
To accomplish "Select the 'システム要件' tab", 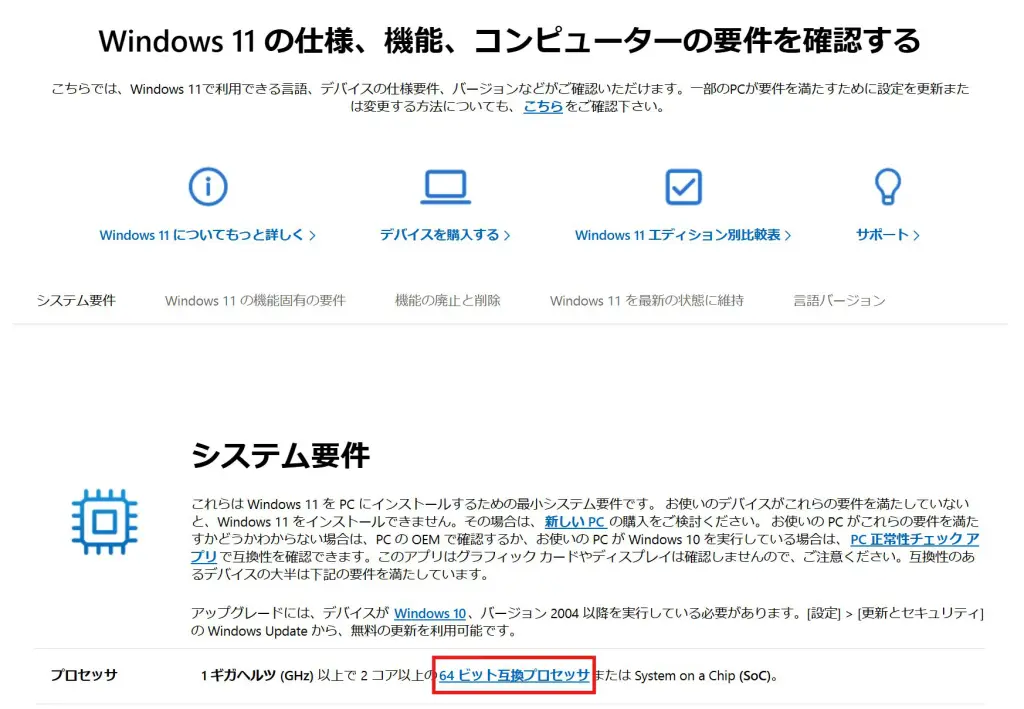I will (76, 300).
